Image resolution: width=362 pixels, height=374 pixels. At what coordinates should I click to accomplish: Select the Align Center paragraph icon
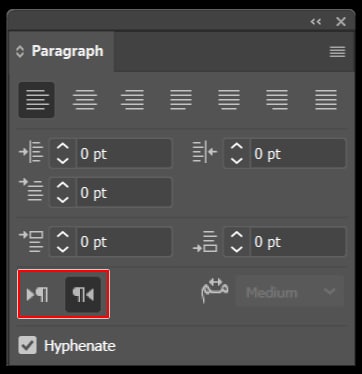85,100
